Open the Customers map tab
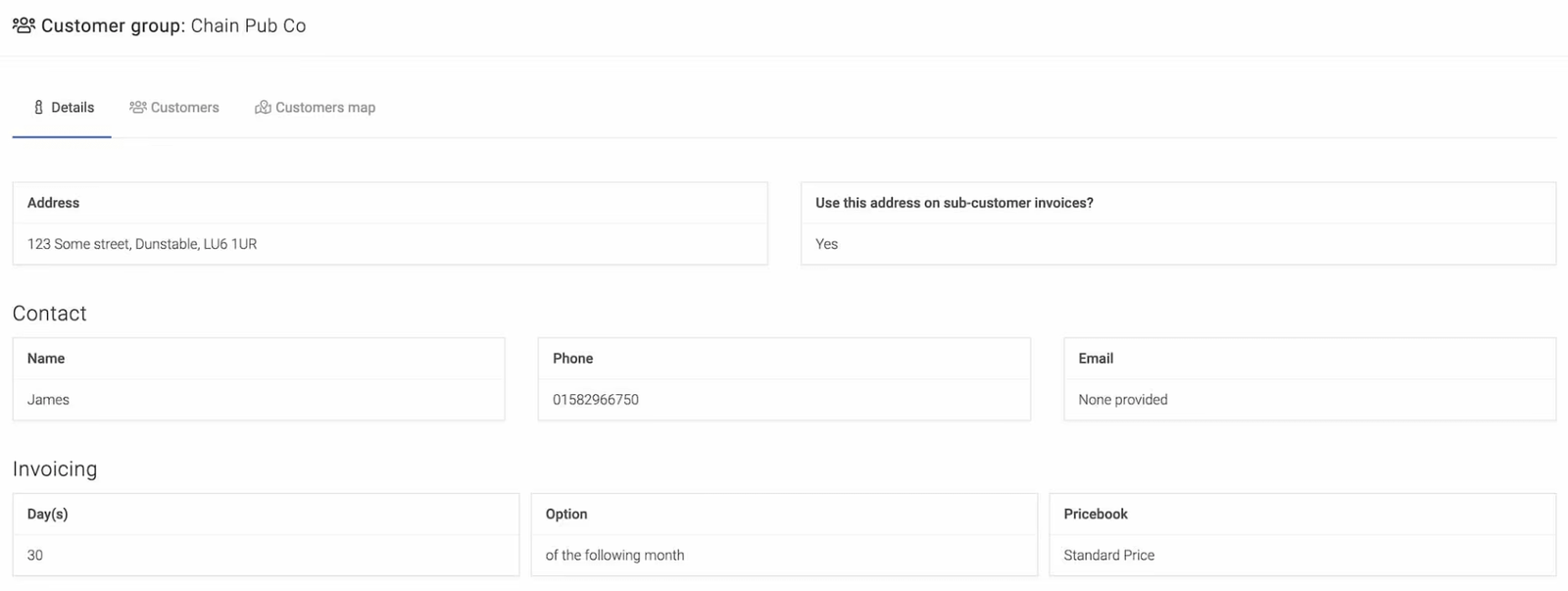1568x591 pixels. click(x=325, y=107)
